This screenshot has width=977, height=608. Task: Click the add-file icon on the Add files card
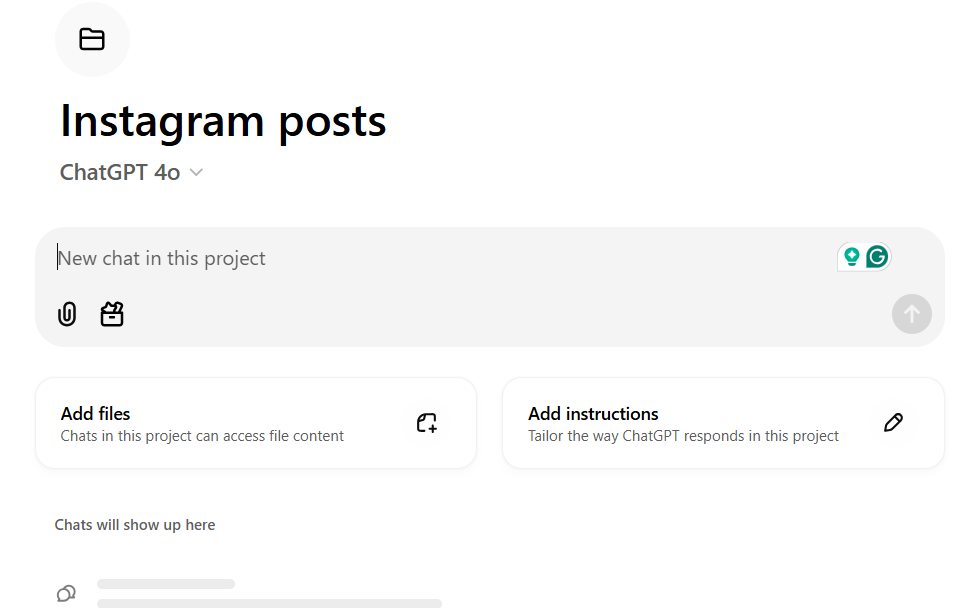point(426,422)
